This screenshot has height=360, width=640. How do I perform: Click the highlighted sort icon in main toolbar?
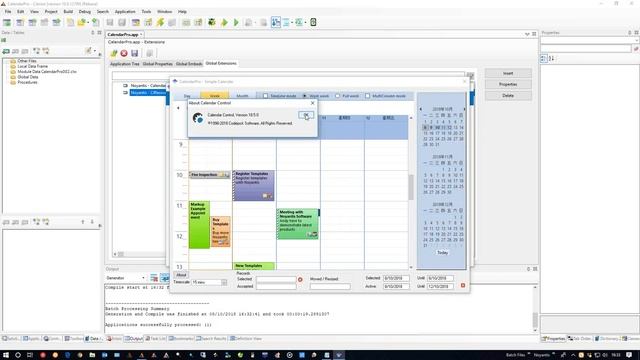[x=276, y=22]
